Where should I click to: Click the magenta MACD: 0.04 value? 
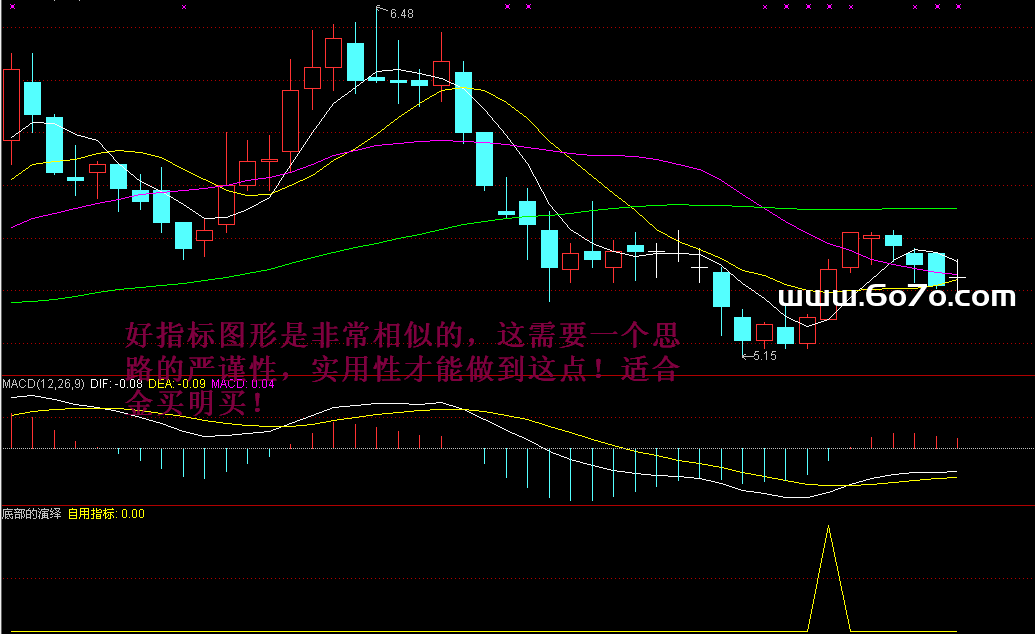[242, 384]
